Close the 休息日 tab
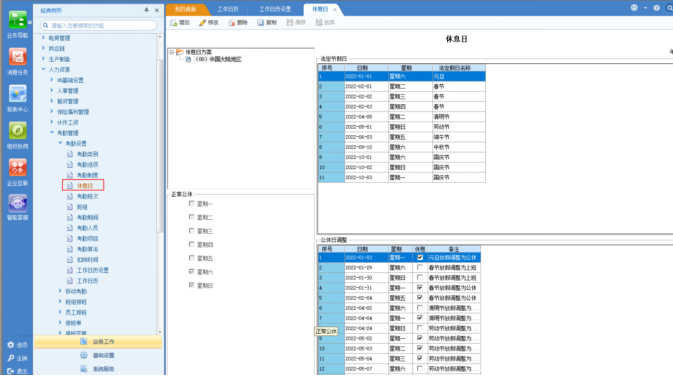This screenshot has height=376, width=673. click(x=335, y=9)
